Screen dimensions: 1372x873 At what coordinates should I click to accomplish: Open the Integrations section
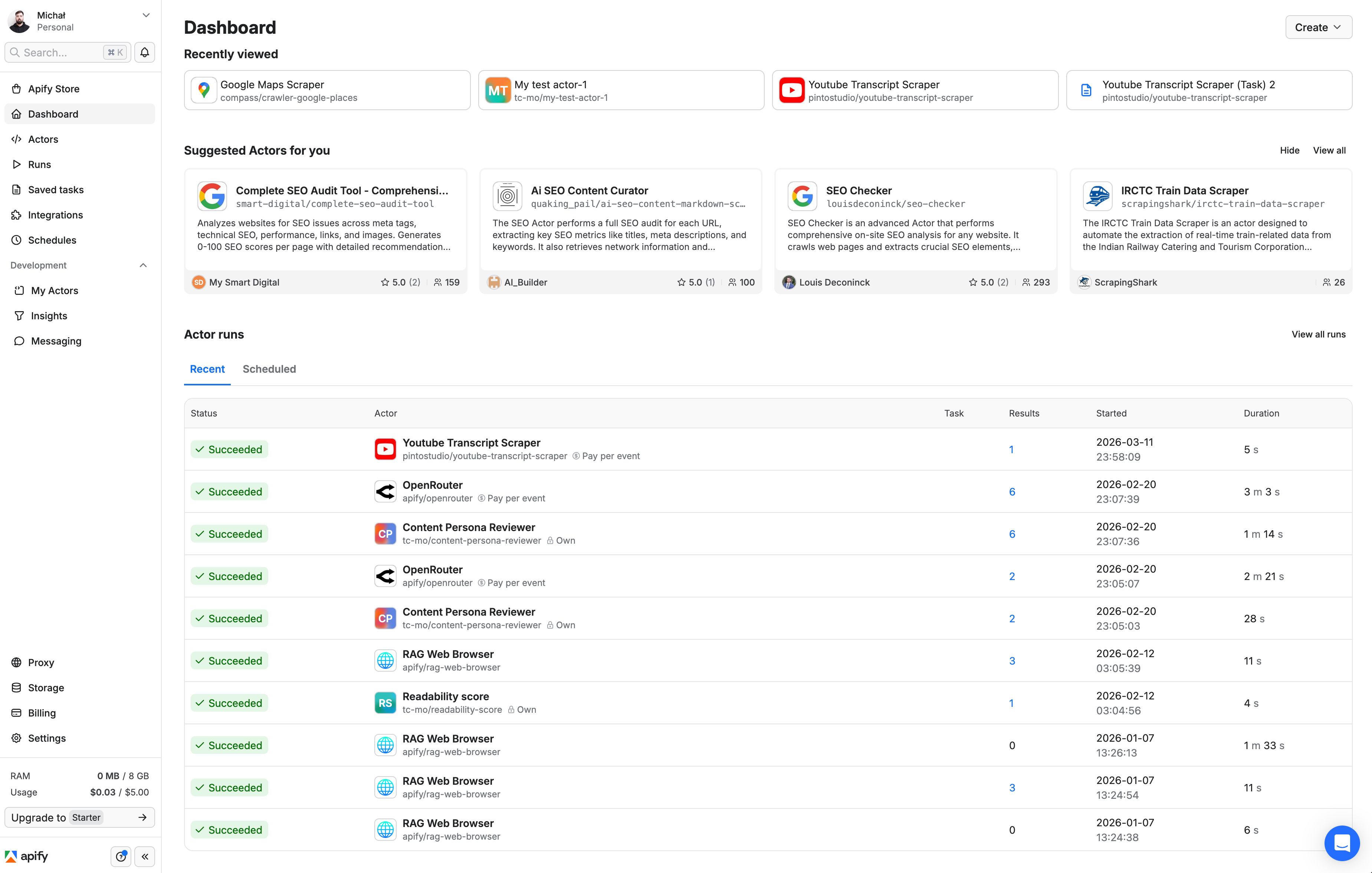click(56, 215)
